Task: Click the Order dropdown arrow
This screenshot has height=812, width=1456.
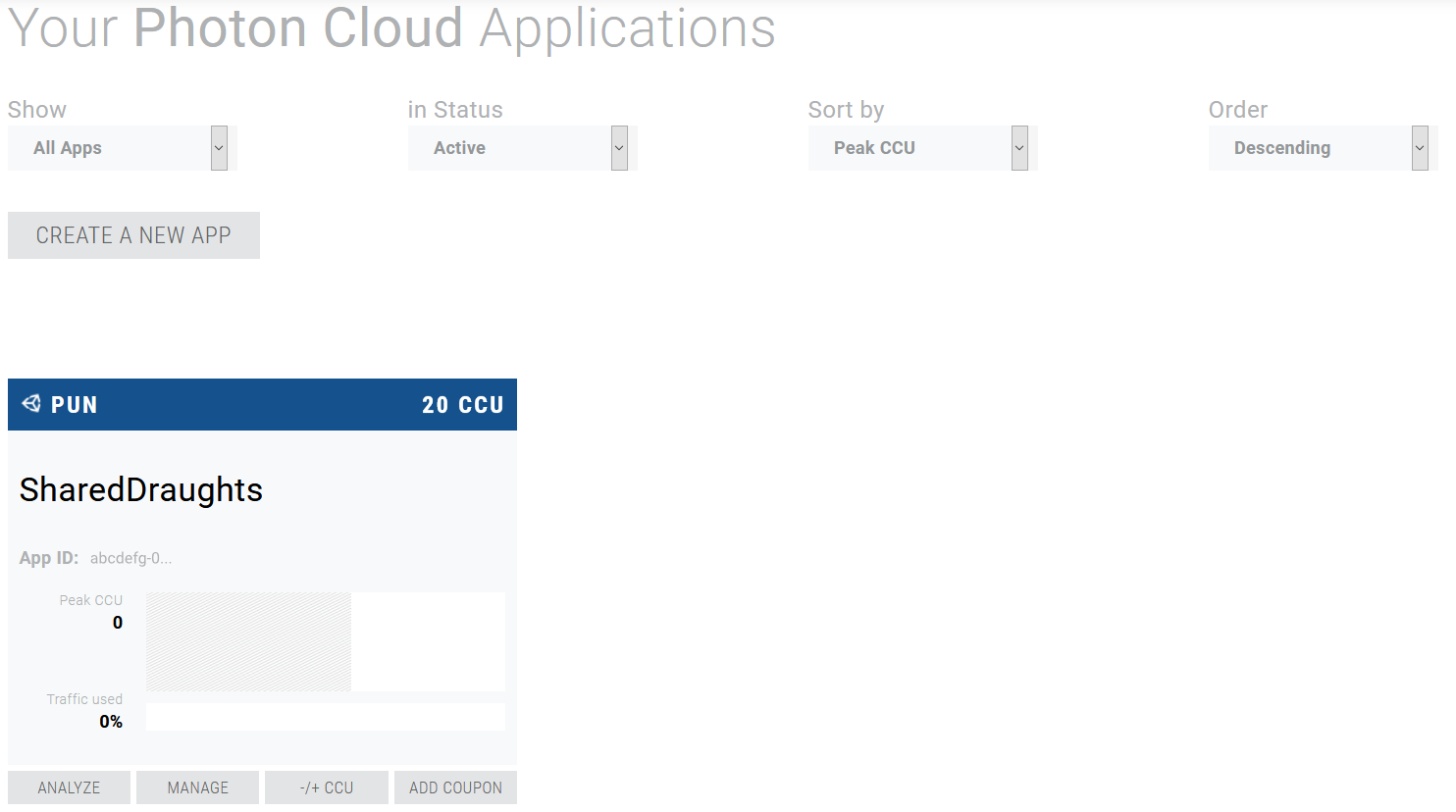Action: [x=1420, y=148]
